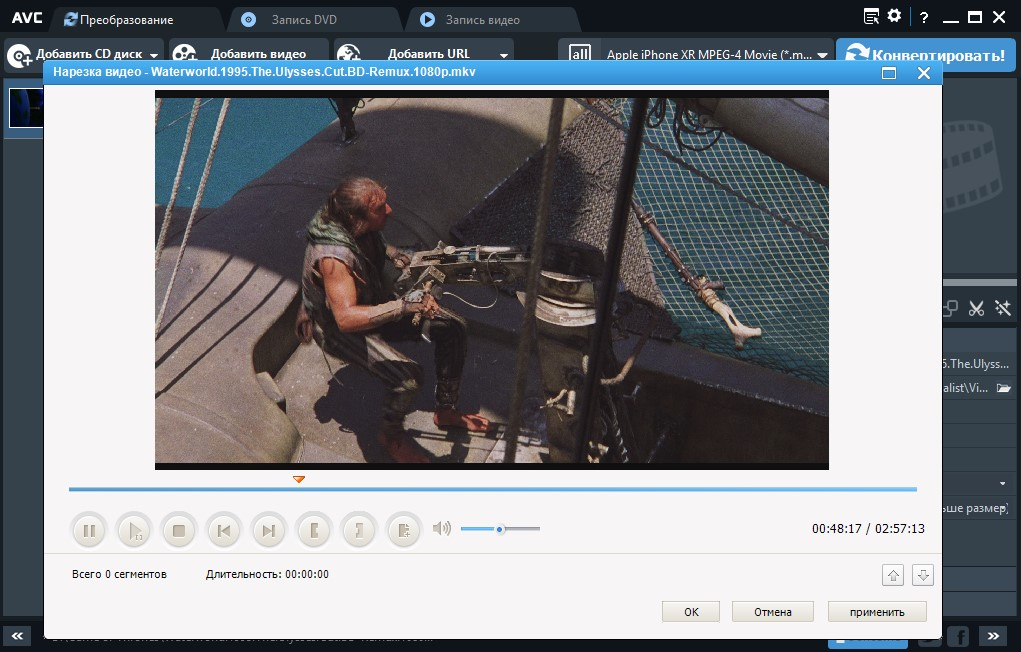Mute the speaker volume icon
Screen dimensions: 1021x652
pos(441,528)
